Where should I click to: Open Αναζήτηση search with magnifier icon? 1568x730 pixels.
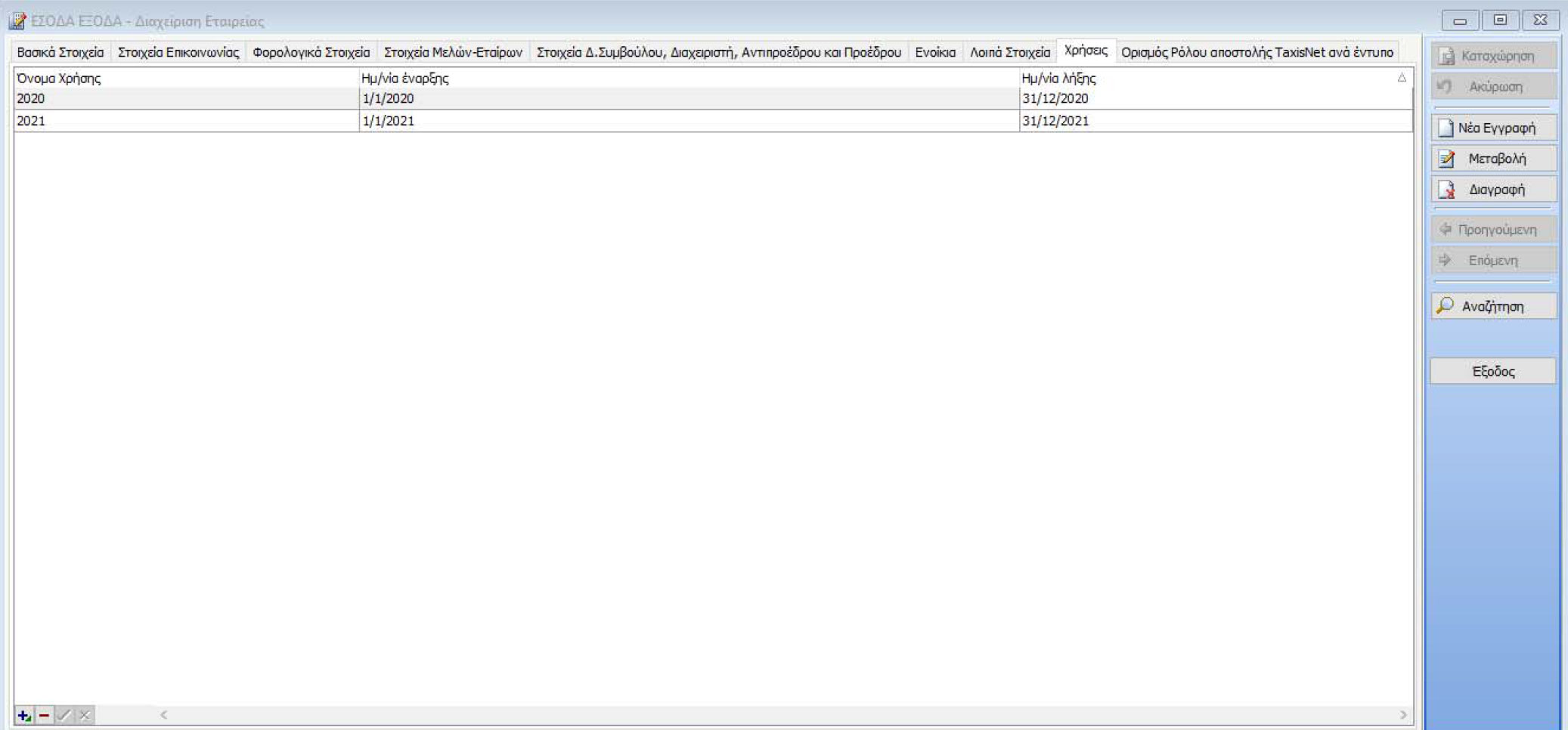[x=1494, y=306]
